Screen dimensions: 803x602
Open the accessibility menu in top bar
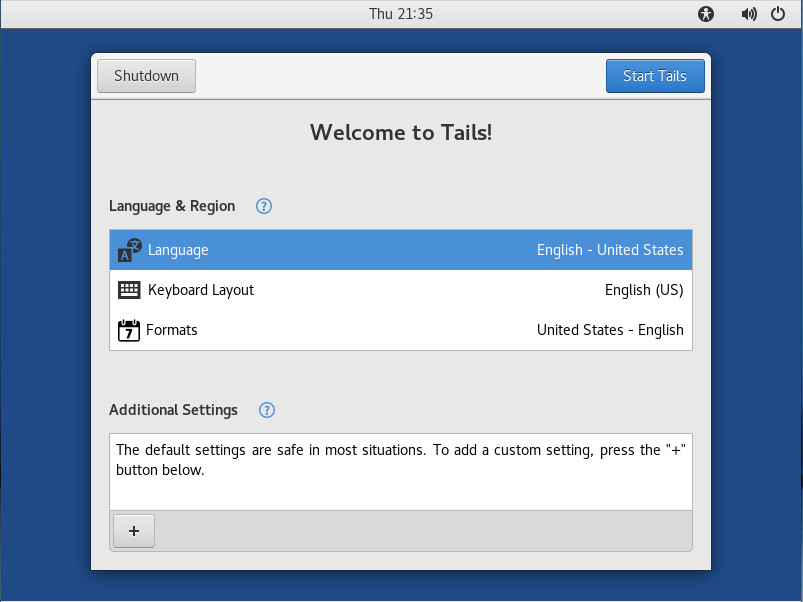[707, 14]
